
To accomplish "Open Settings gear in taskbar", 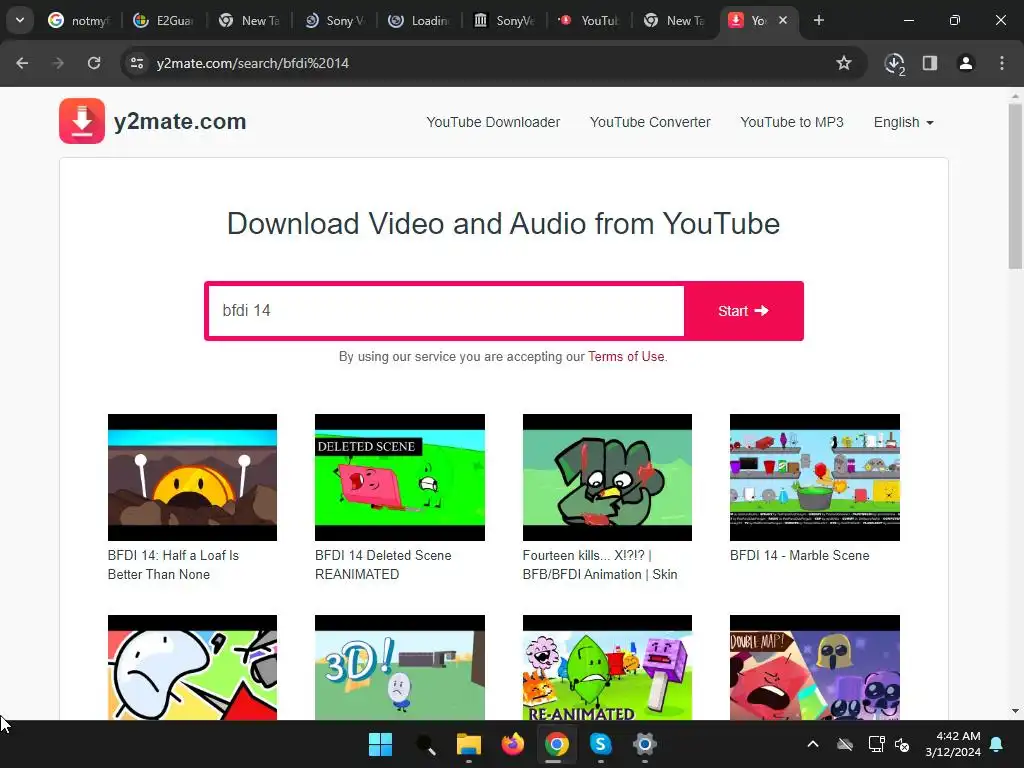I will [645, 744].
